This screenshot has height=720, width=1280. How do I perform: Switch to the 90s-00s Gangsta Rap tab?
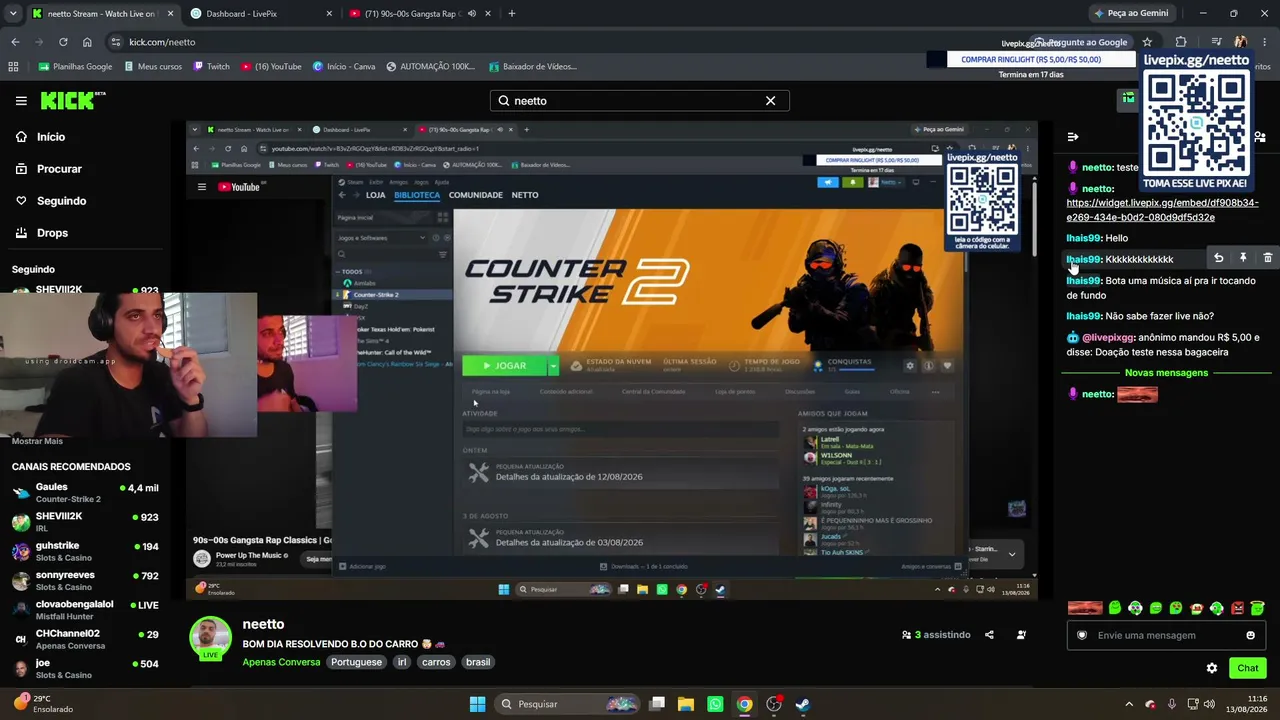point(418,14)
